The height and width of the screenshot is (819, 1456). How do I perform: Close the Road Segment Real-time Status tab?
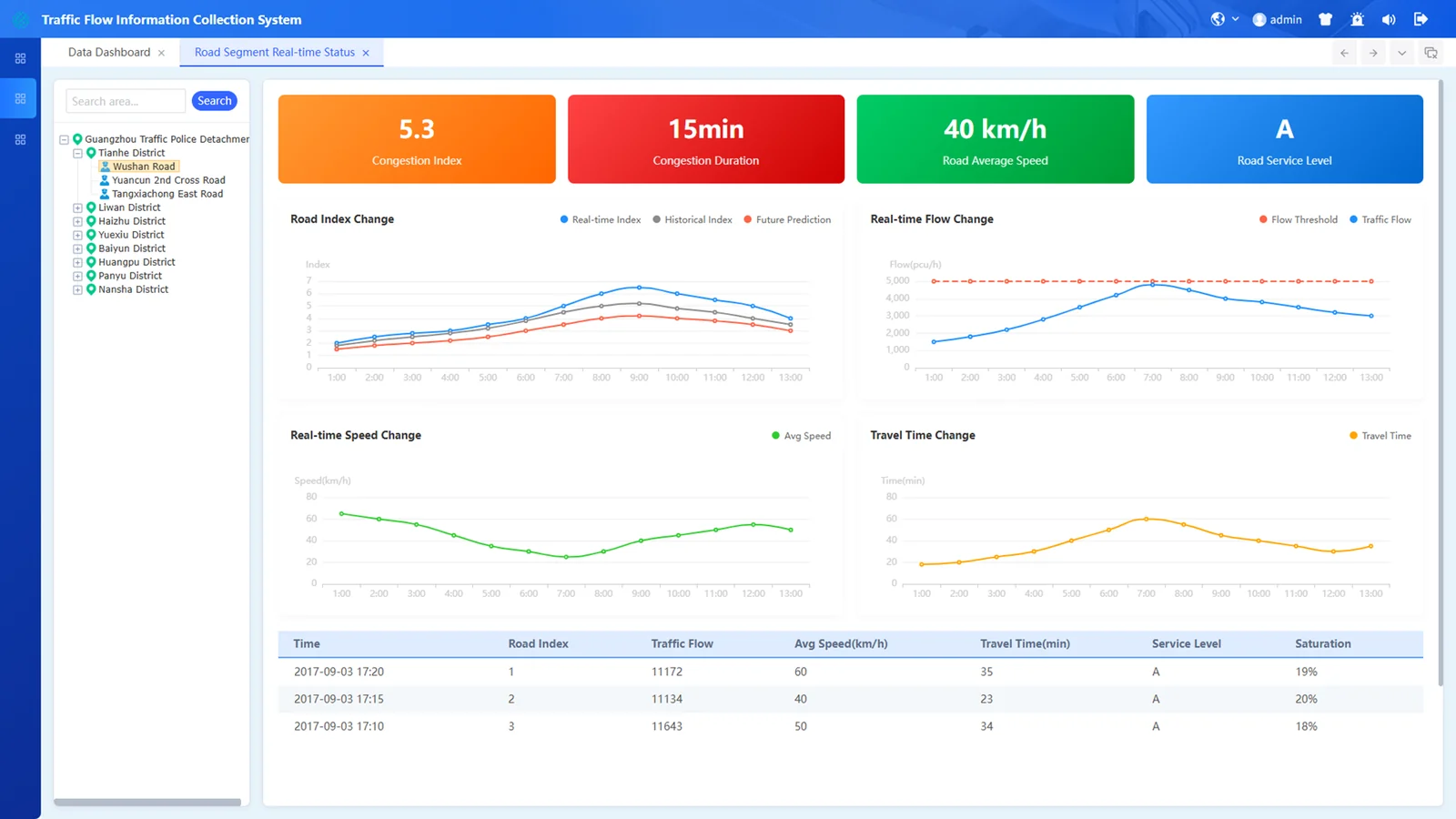click(x=366, y=53)
